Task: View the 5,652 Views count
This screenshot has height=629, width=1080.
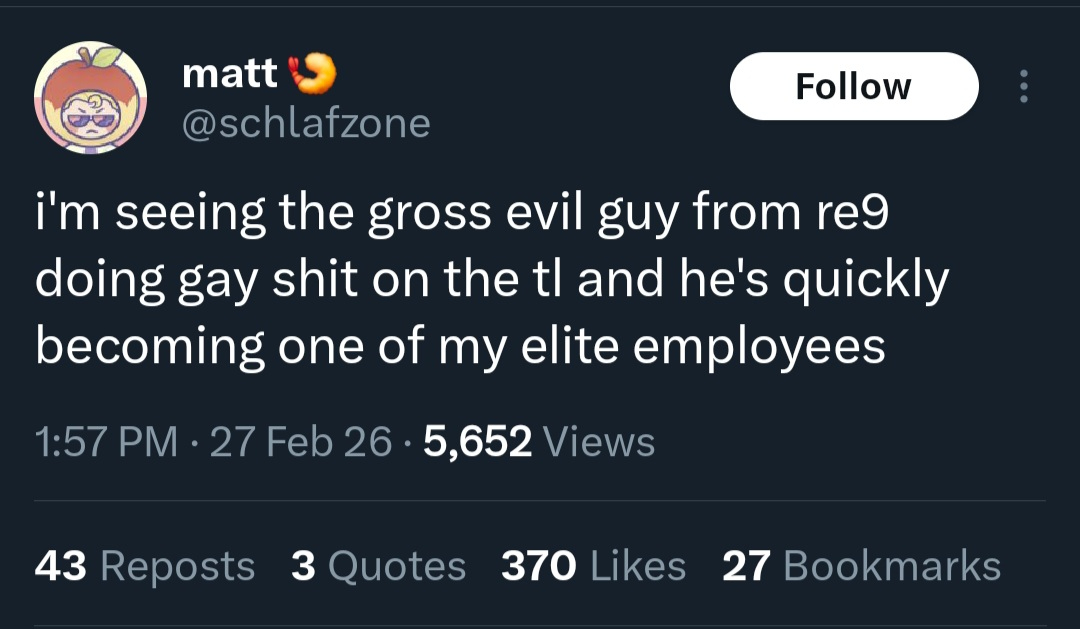Action: [x=540, y=441]
